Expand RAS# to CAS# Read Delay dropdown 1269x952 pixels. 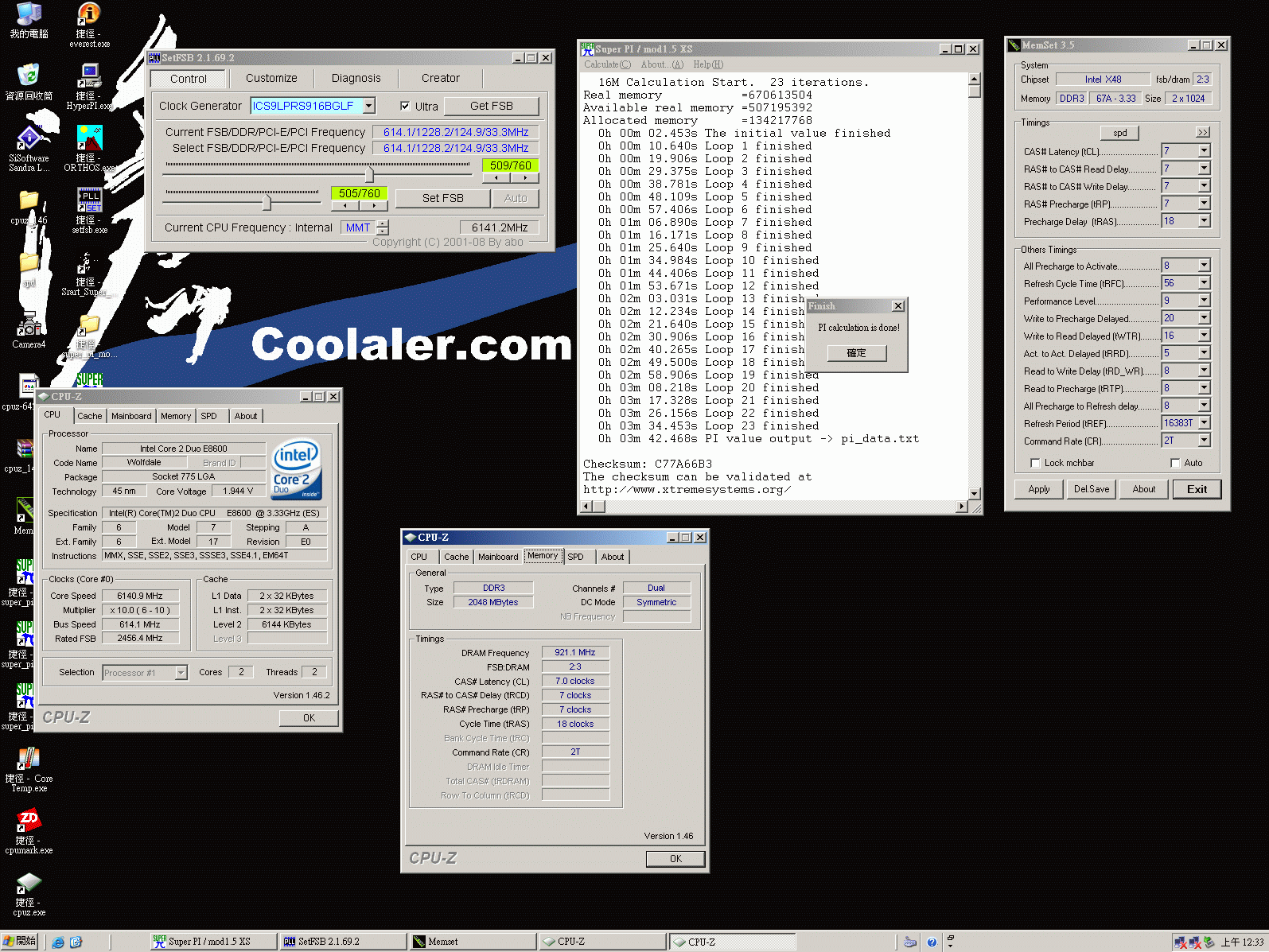1204,169
